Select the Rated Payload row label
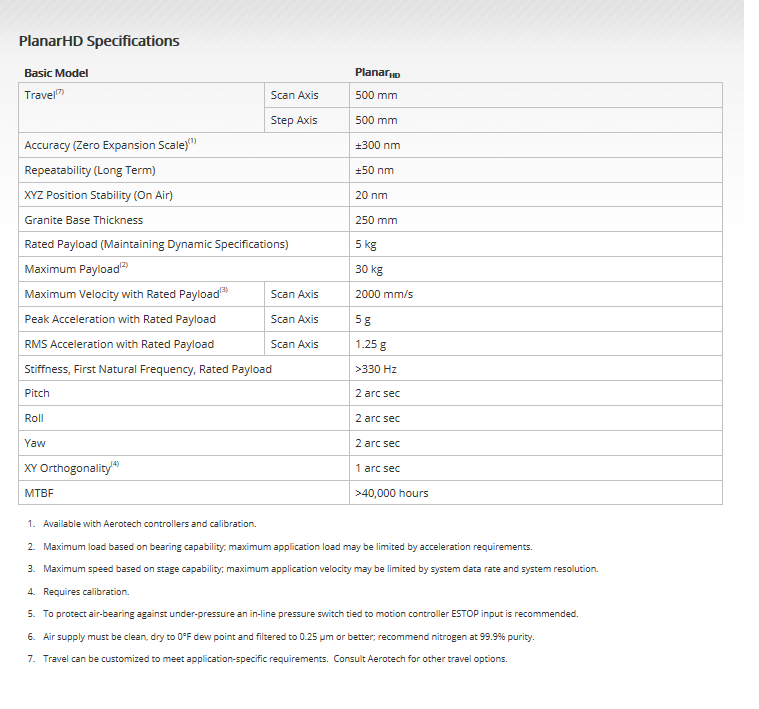Screen dimensions: 759x709 pos(156,244)
